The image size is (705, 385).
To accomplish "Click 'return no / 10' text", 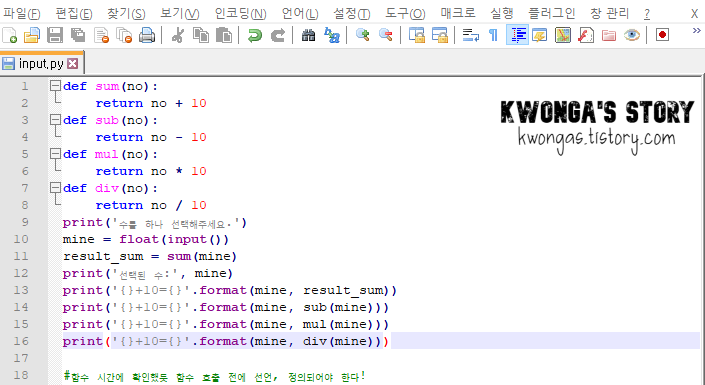I will click(x=151, y=205).
